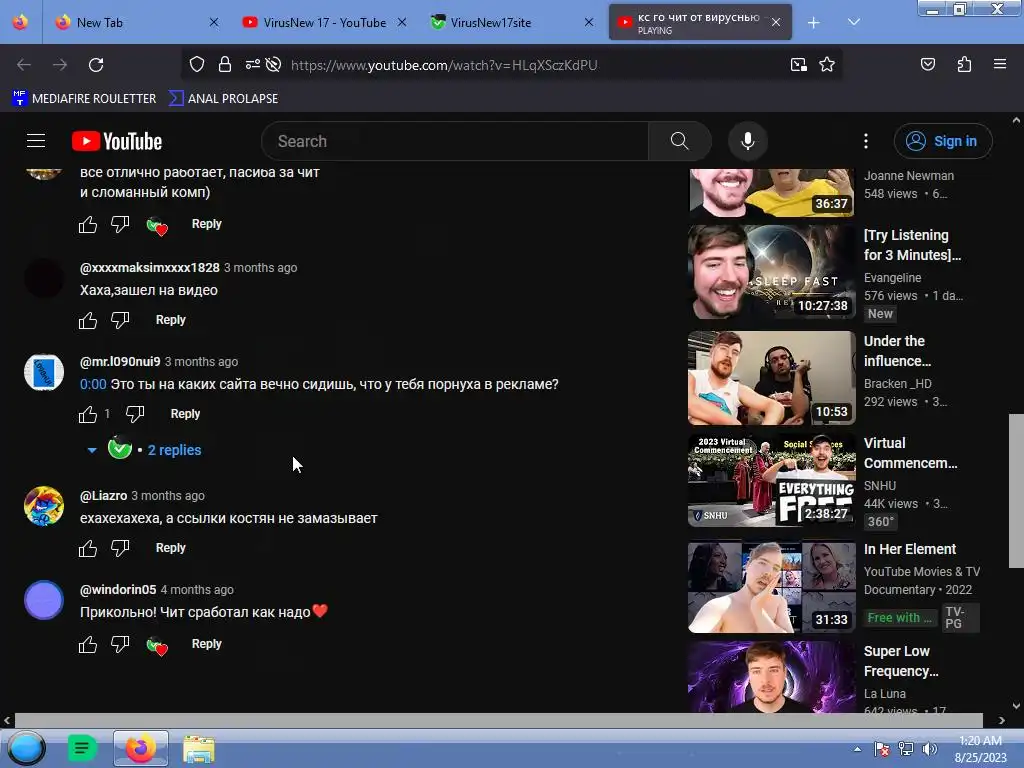Reply to @xxxxmaksimxxxx1828's comment
Viewport: 1024px width, 768px height.
170,320
